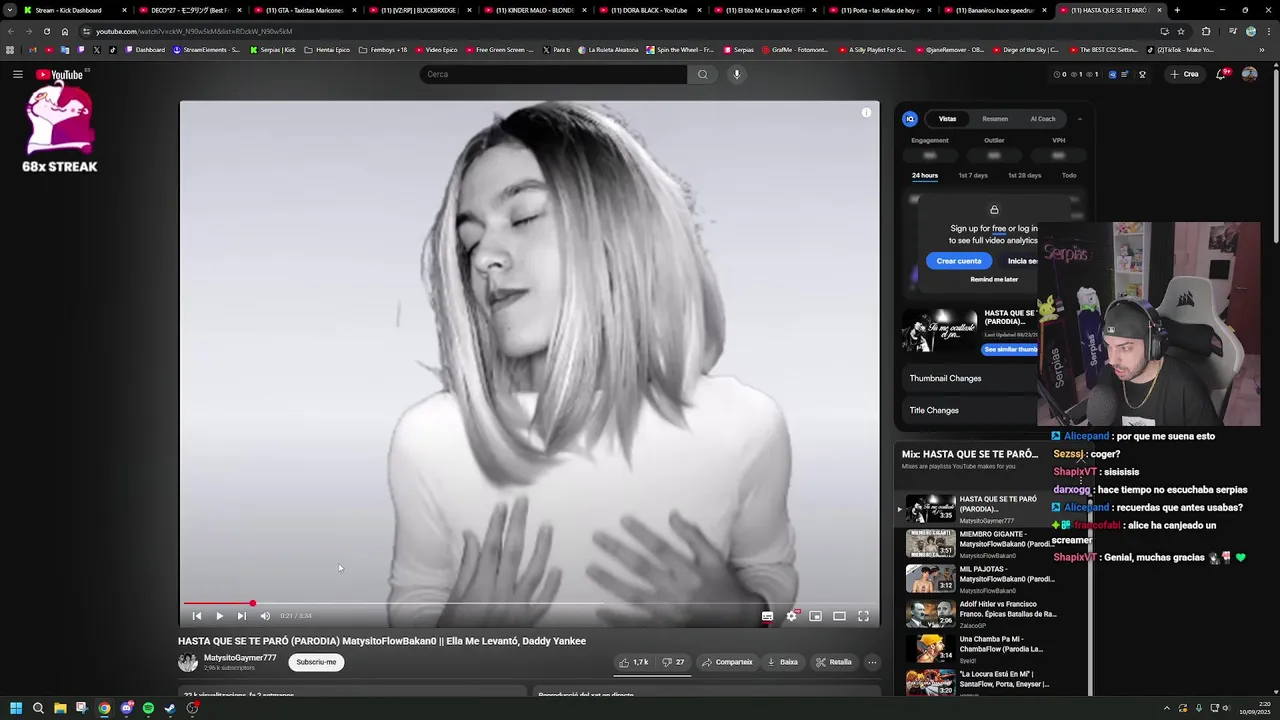Skip to the previous video
1280x720 pixels.
(197, 616)
